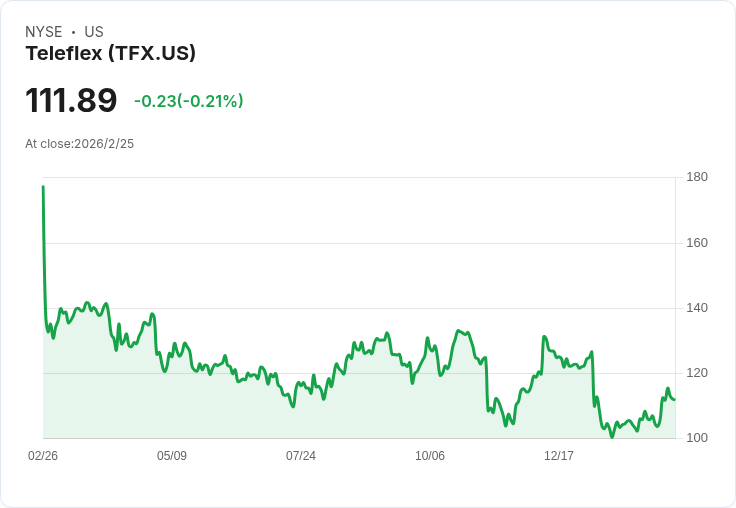736x508 pixels.
Task: Click the final data point of the price line
Action: coord(675,400)
